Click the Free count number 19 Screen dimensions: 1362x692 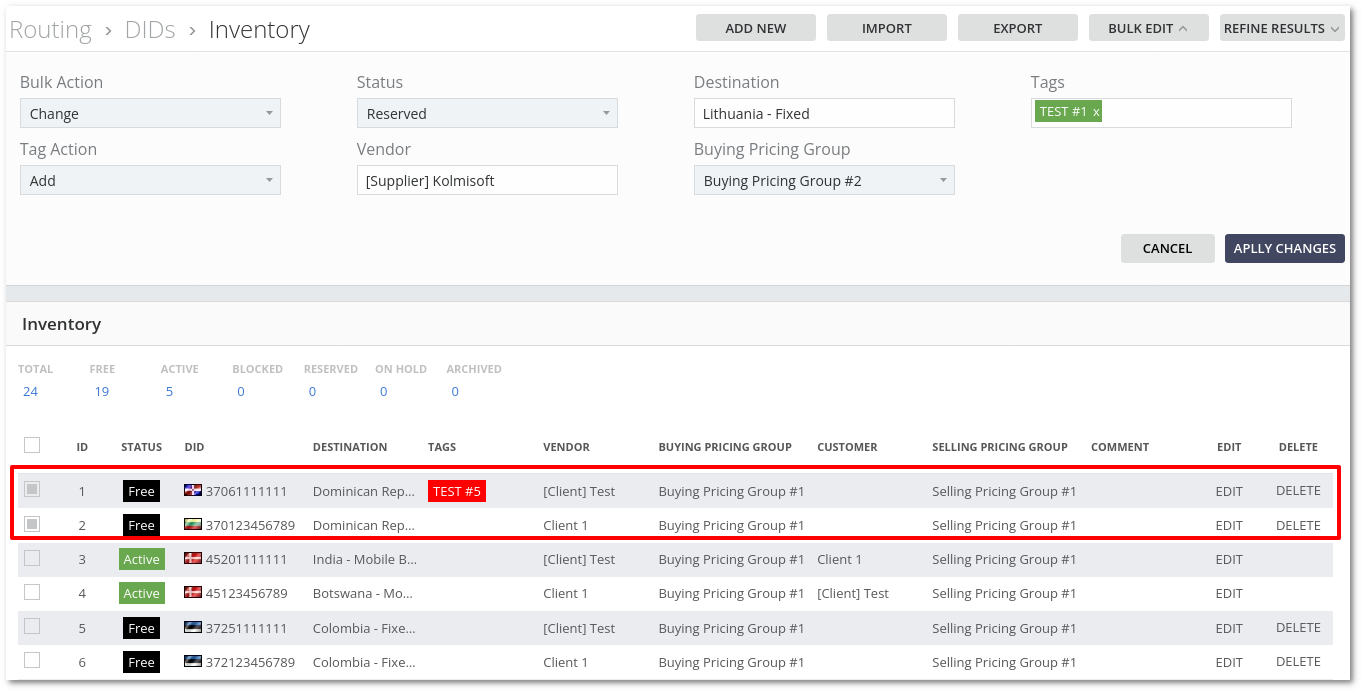pos(102,391)
